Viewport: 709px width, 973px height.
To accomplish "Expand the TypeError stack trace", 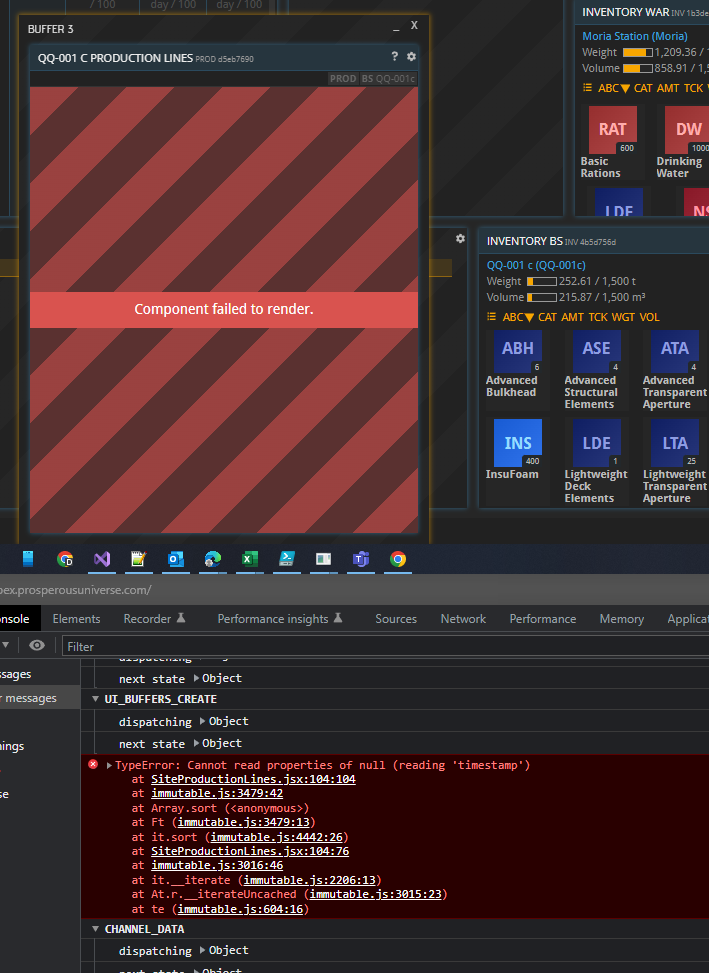I will coord(109,765).
